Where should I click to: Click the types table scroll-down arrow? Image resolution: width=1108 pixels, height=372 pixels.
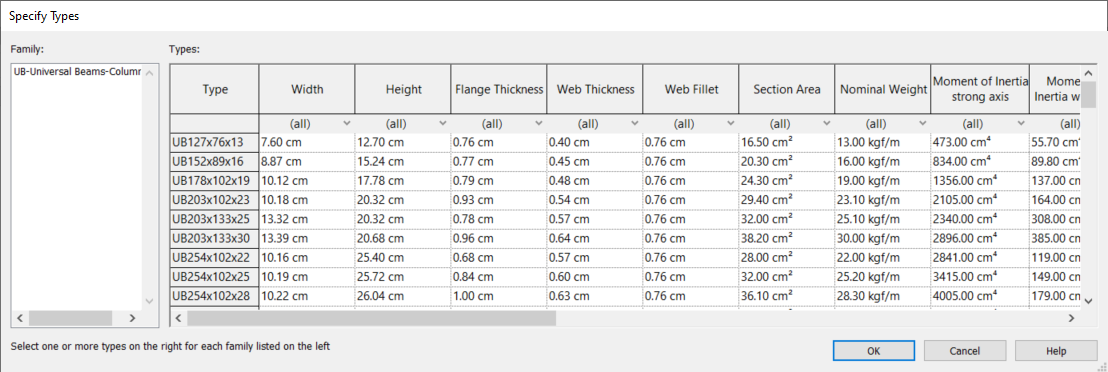pos(1090,301)
